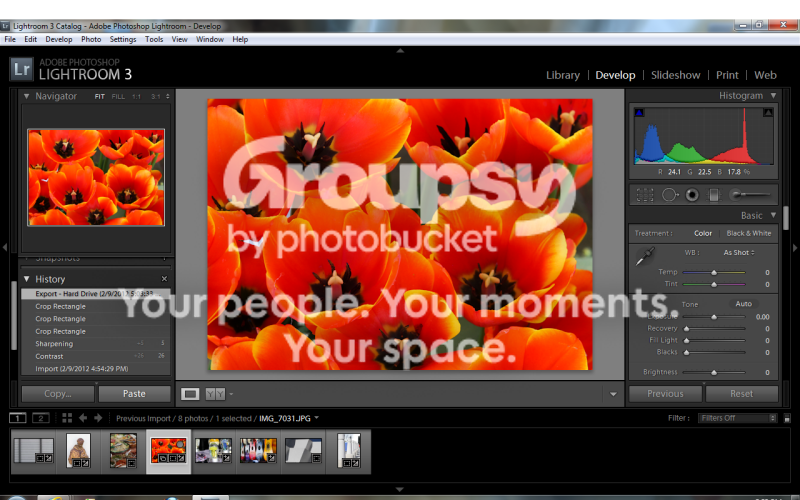Set Navigator zoom to 3:1
800x500 pixels.
156,96
